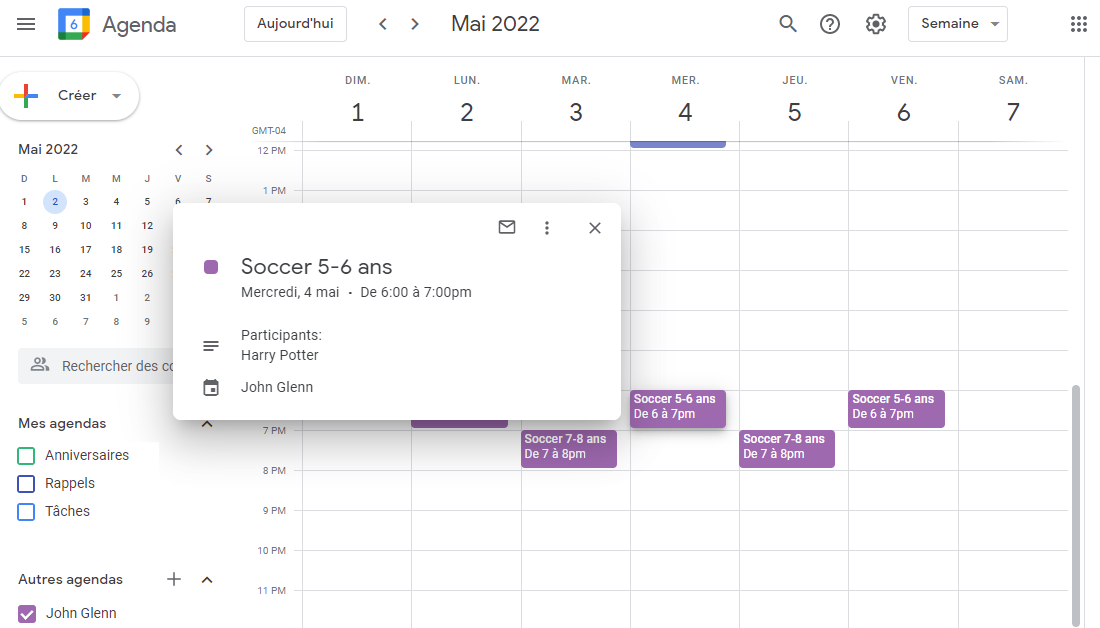Select Friday 6 column header
Image resolution: width=1100 pixels, height=628 pixels.
[x=904, y=100]
